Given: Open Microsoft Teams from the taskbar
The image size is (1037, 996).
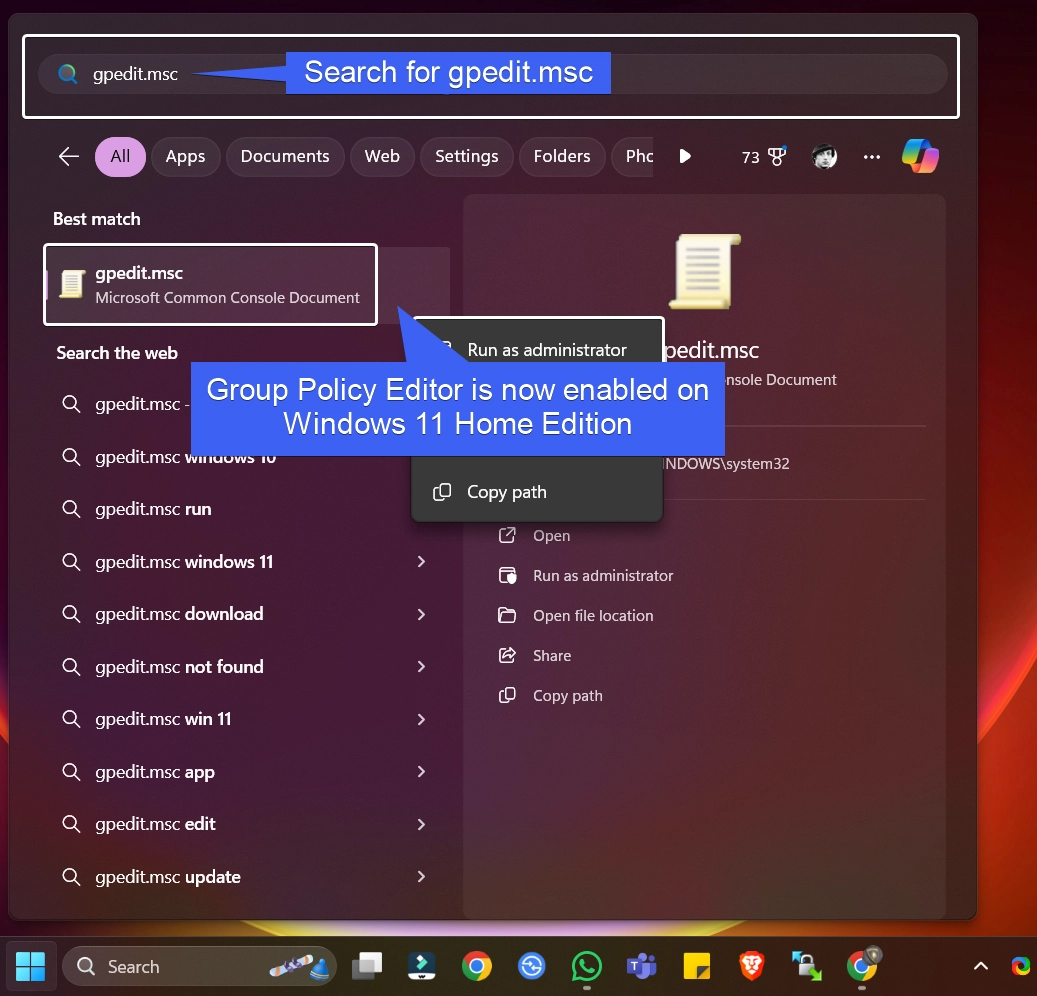Looking at the screenshot, I should coord(642,967).
